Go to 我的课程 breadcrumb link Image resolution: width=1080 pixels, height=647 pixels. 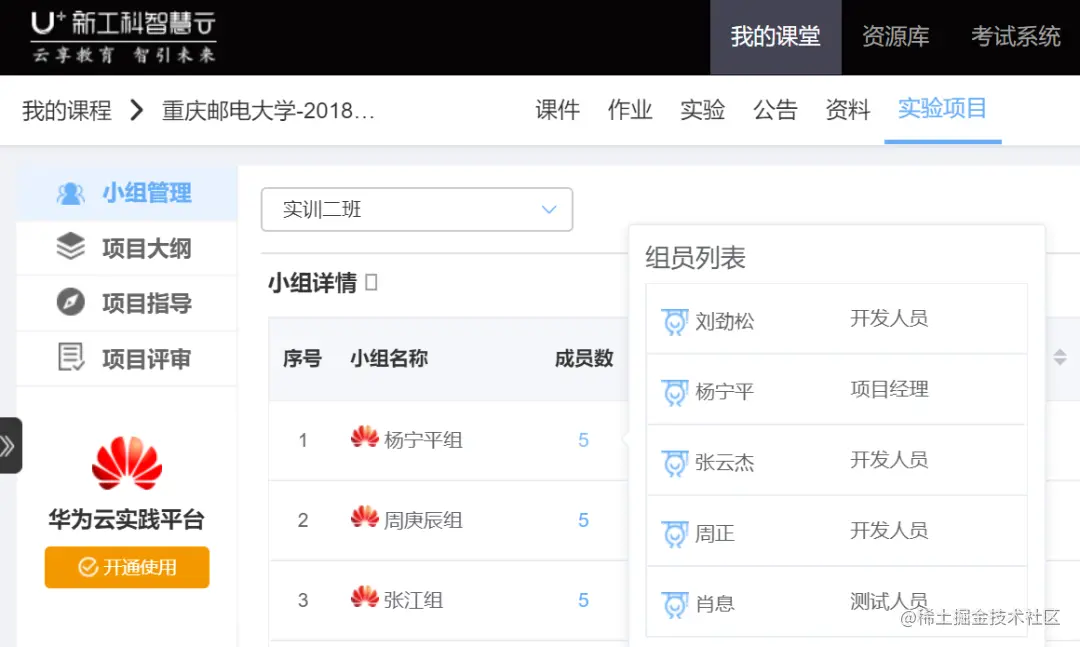[67, 110]
